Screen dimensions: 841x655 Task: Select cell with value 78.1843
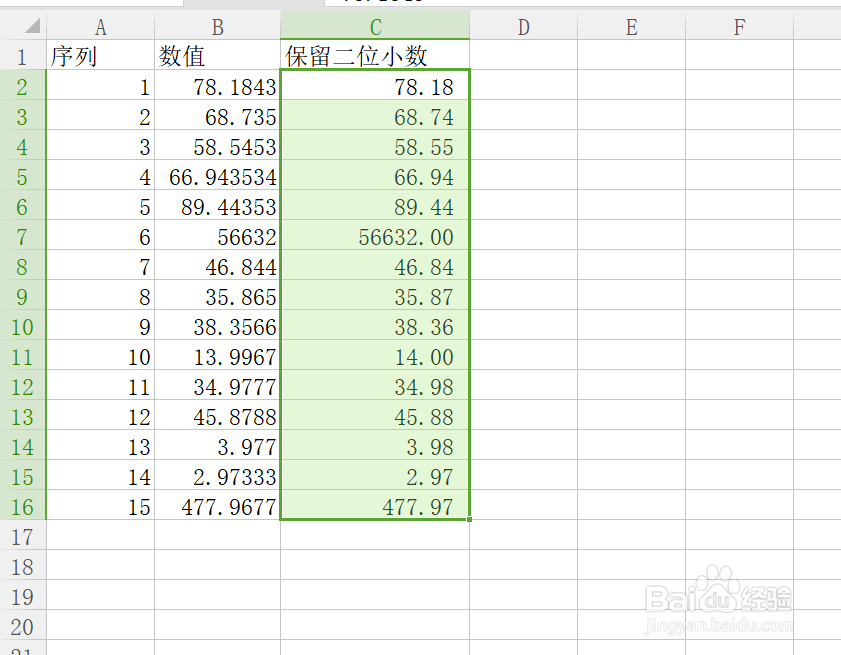[x=217, y=85]
